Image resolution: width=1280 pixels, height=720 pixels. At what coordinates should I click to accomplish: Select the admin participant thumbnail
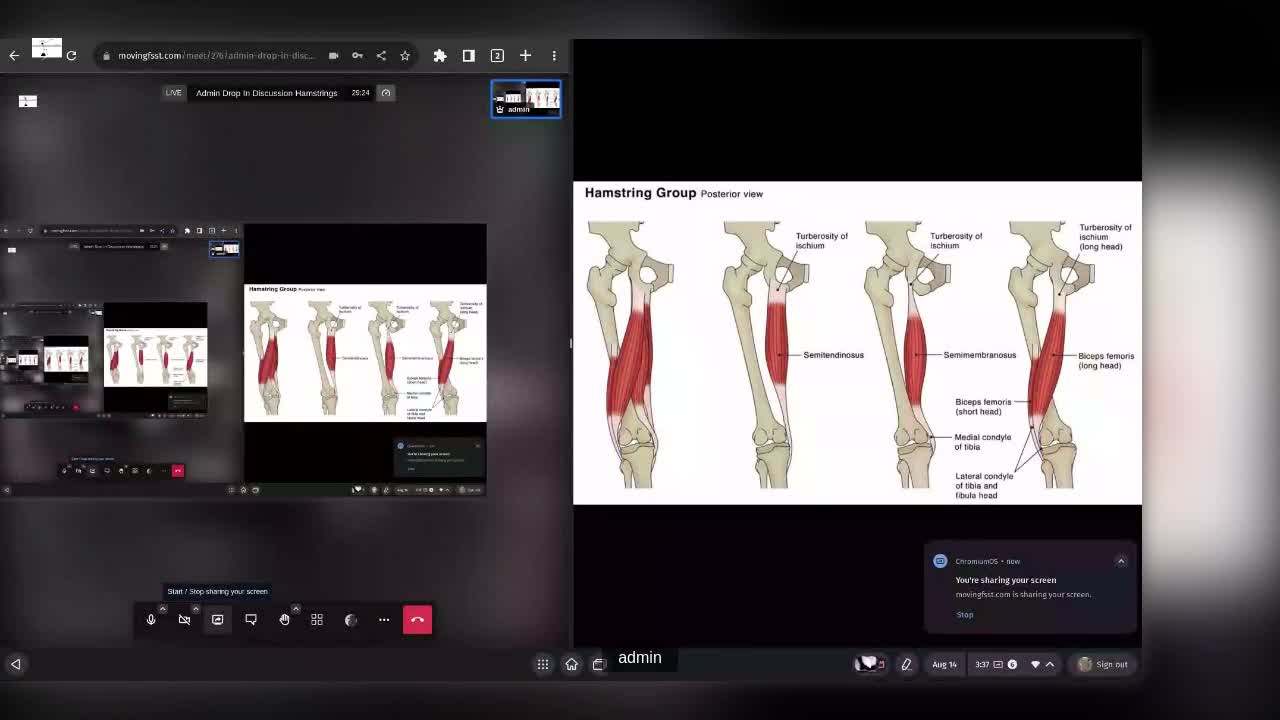[526, 99]
